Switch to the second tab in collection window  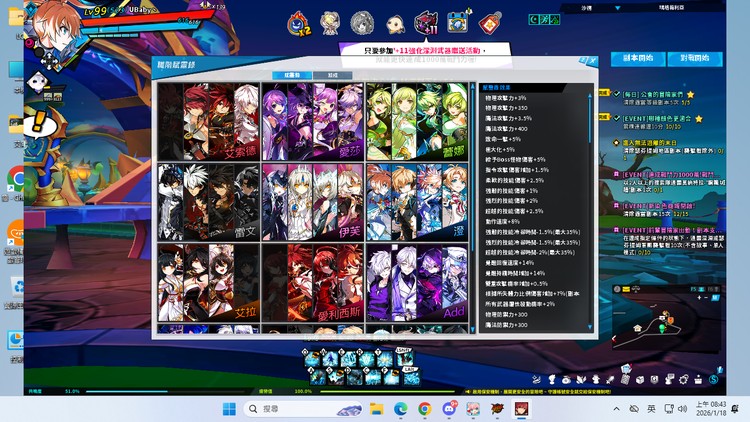pos(333,75)
